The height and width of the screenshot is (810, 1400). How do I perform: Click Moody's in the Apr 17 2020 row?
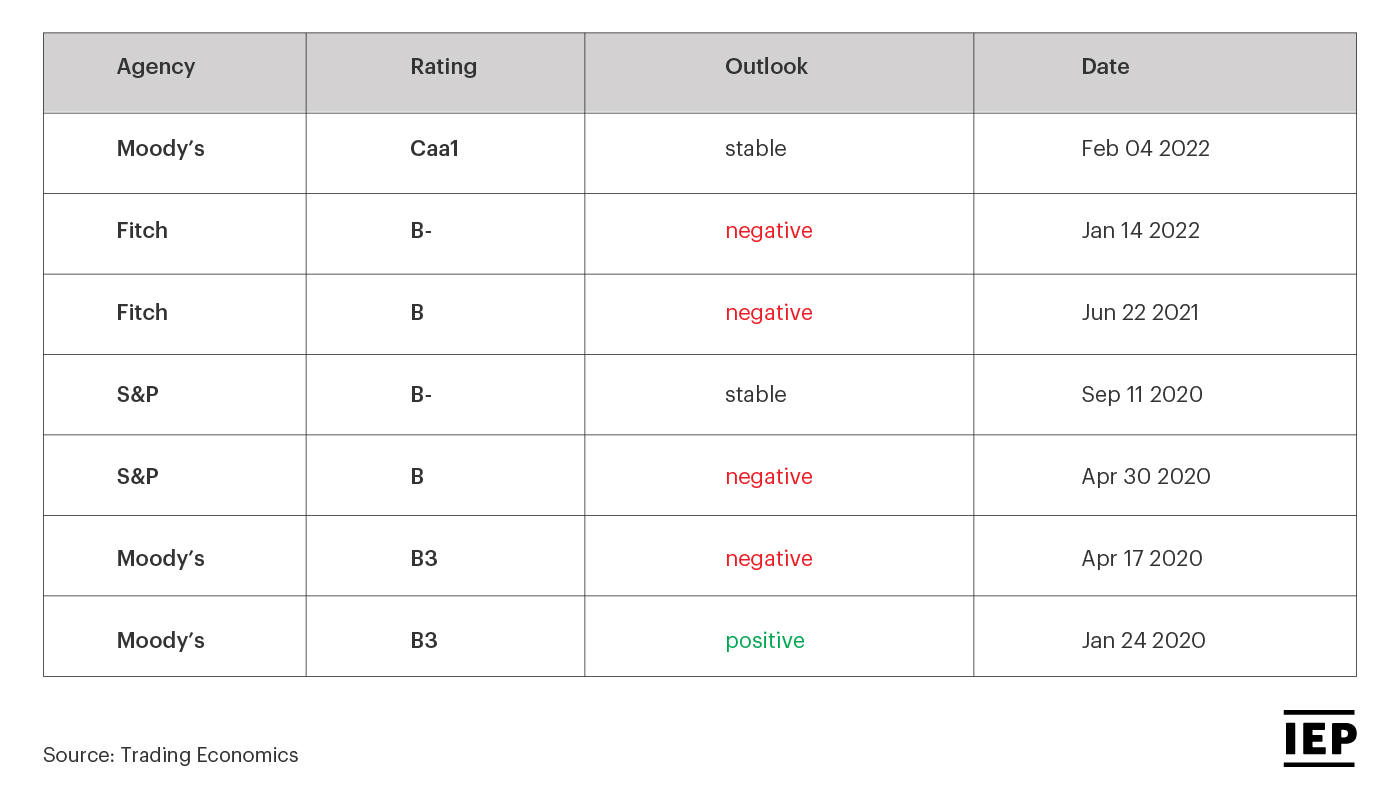click(x=161, y=559)
